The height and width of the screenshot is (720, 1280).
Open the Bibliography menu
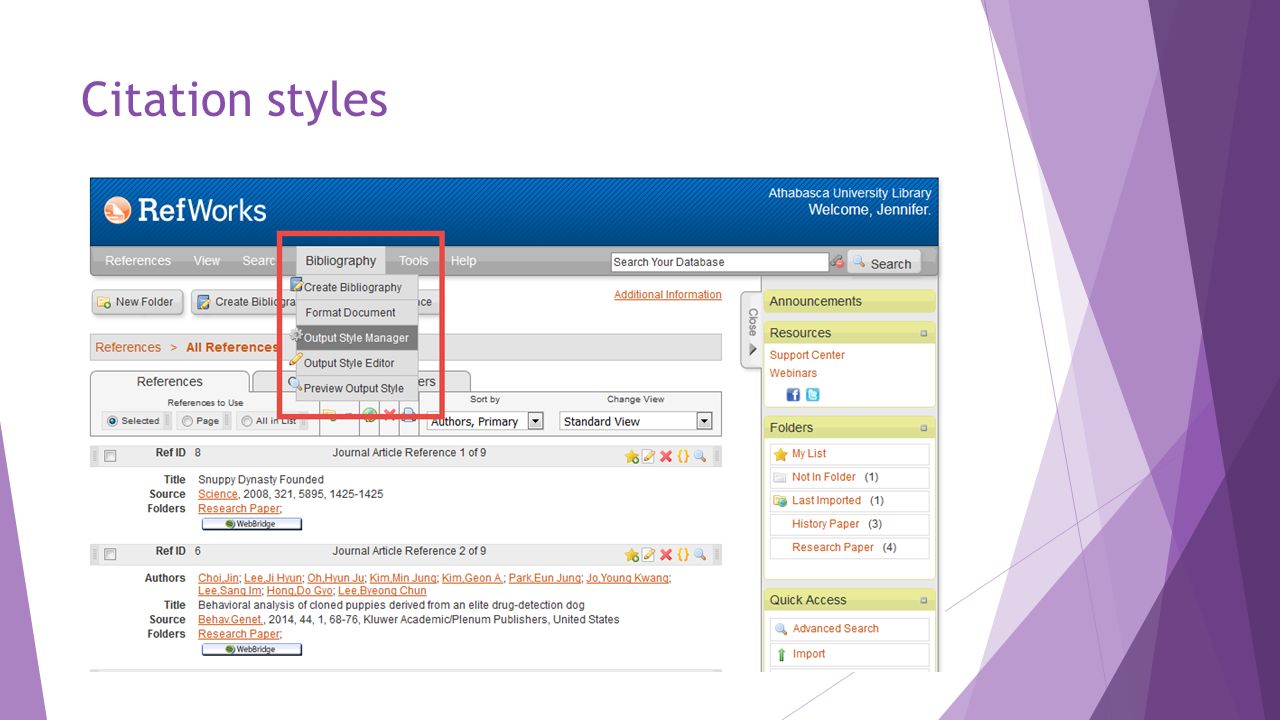pos(341,261)
